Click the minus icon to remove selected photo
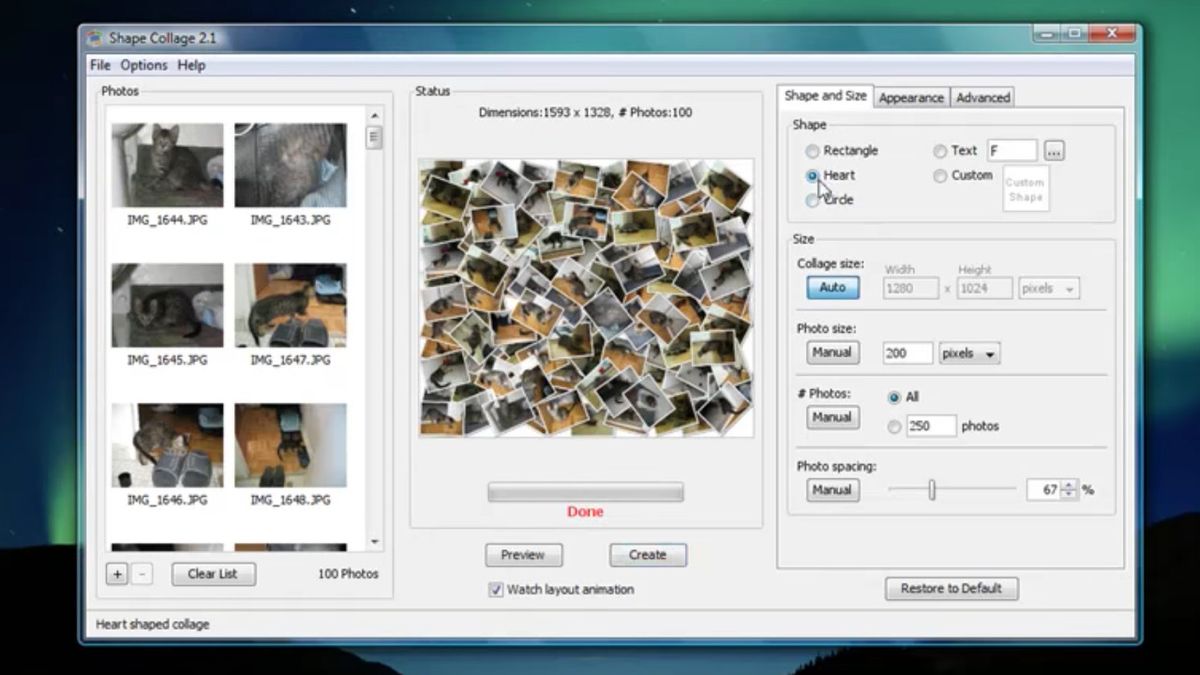This screenshot has height=675, width=1200. pyautogui.click(x=140, y=574)
